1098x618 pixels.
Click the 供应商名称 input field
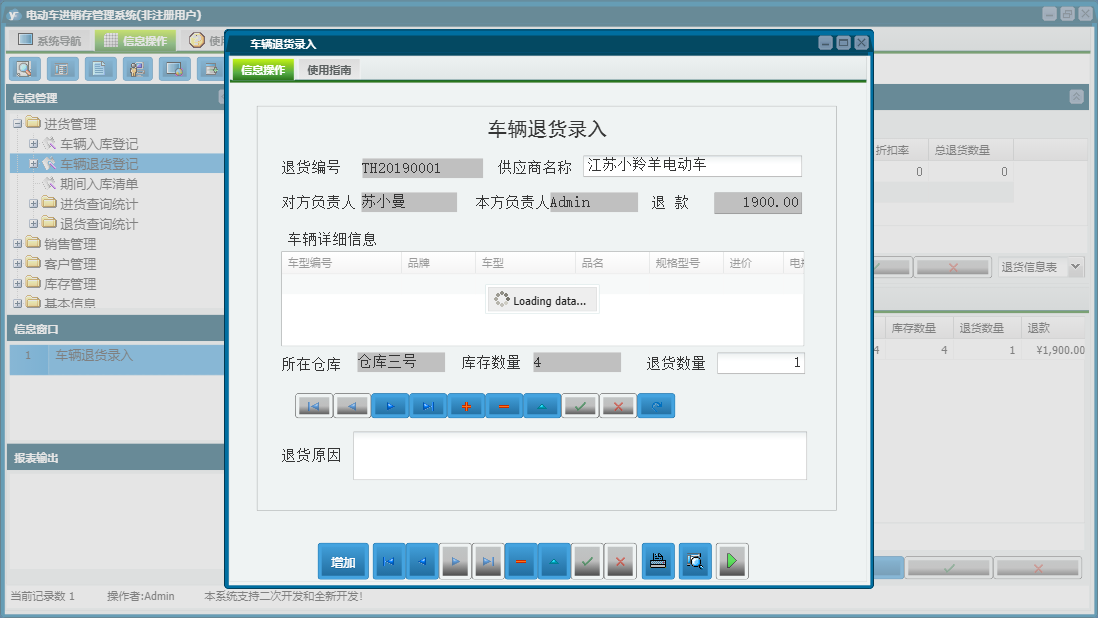[x=692, y=166]
